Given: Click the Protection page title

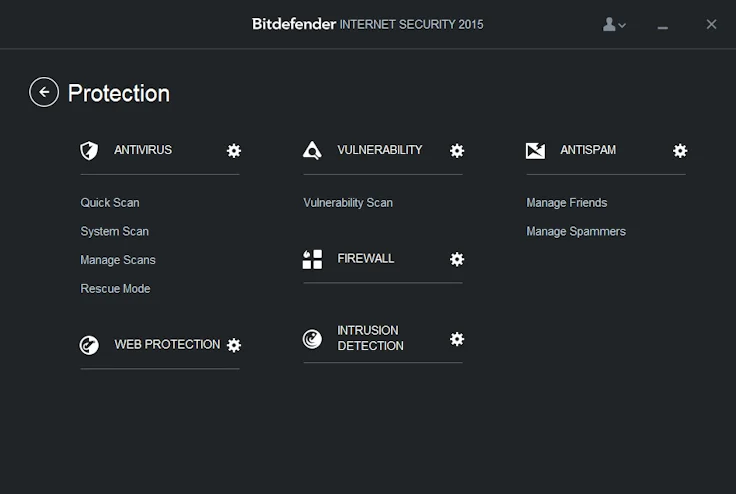Looking at the screenshot, I should click(119, 93).
